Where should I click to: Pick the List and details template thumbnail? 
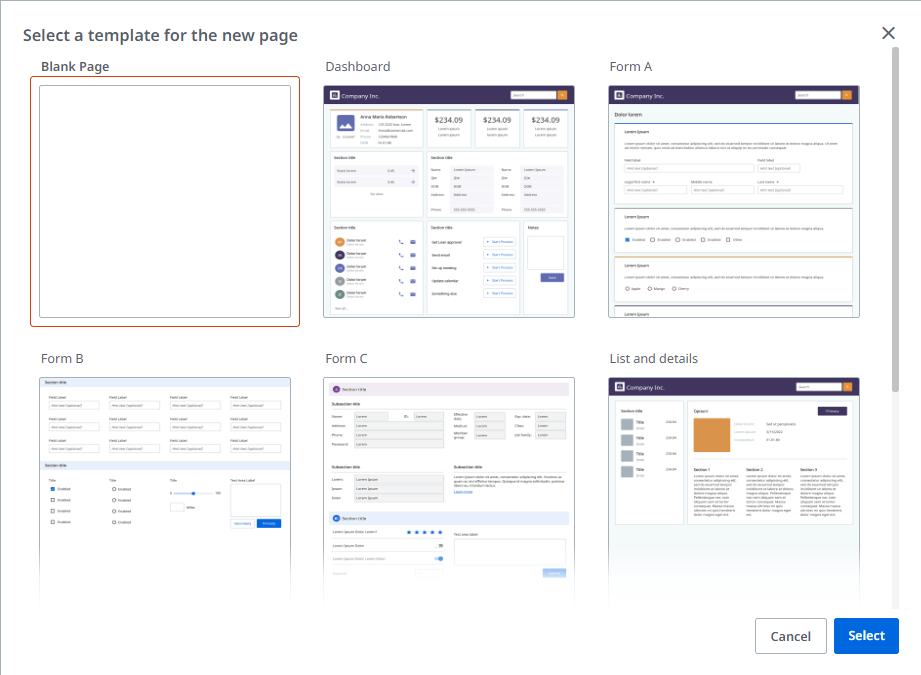coord(734,492)
